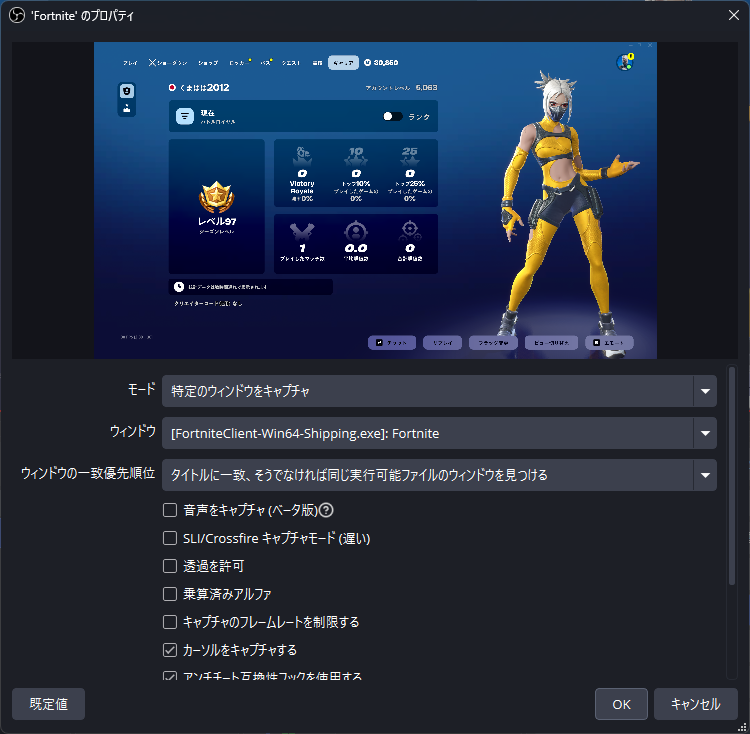Click the matches played crossed-axes icon
Viewport: 750px width, 734px height.
[302, 232]
